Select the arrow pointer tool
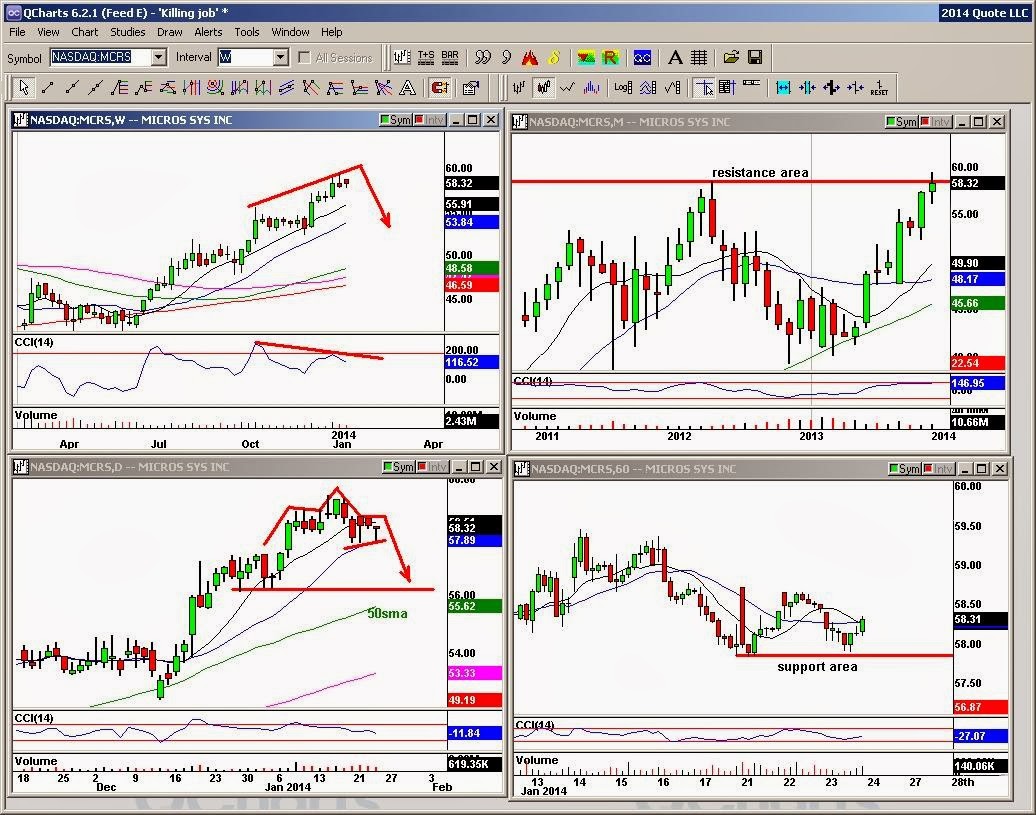Image resolution: width=1036 pixels, height=815 pixels. pos(24,87)
